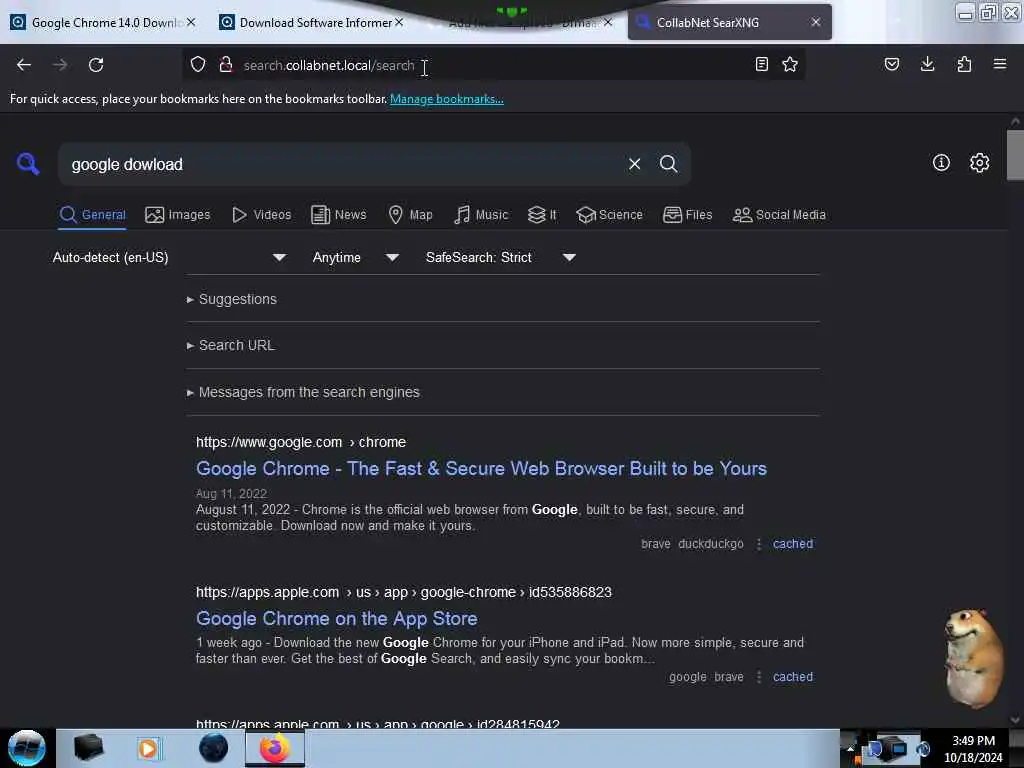Click Firefox icon in taskbar
Viewport: 1024px width, 768px height.
tap(275, 748)
